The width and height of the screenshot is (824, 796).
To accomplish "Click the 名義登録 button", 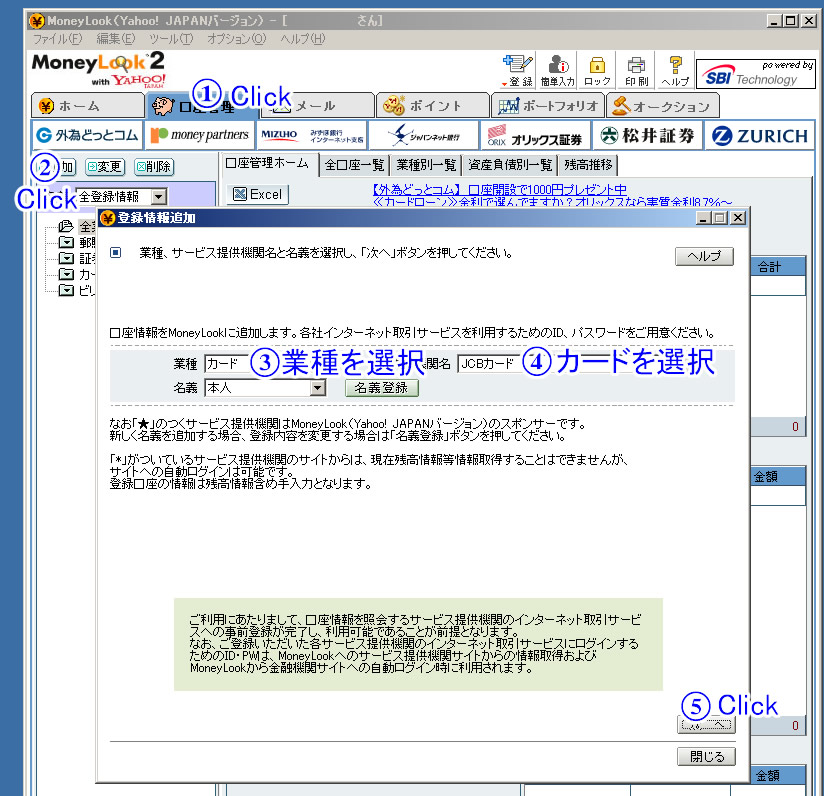I will tap(382, 388).
